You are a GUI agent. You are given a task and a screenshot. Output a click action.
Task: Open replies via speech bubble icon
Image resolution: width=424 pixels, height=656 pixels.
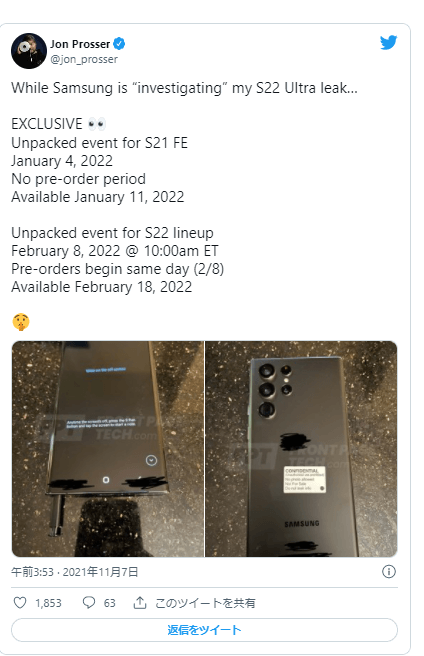tap(89, 602)
